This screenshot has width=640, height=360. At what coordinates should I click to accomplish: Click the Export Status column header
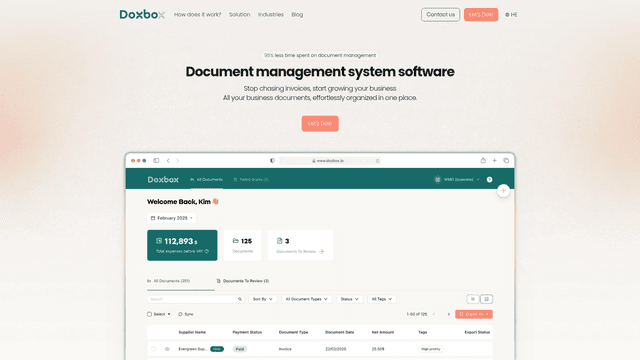477,332
